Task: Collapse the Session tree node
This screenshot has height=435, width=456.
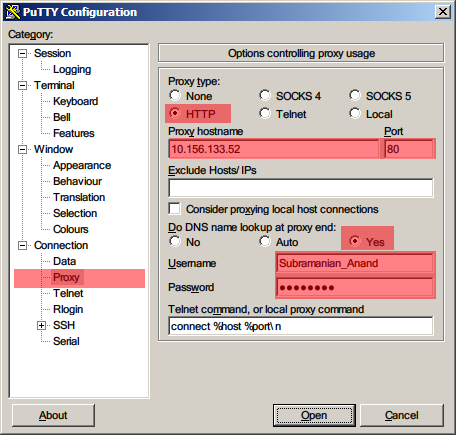Action: click(22, 53)
